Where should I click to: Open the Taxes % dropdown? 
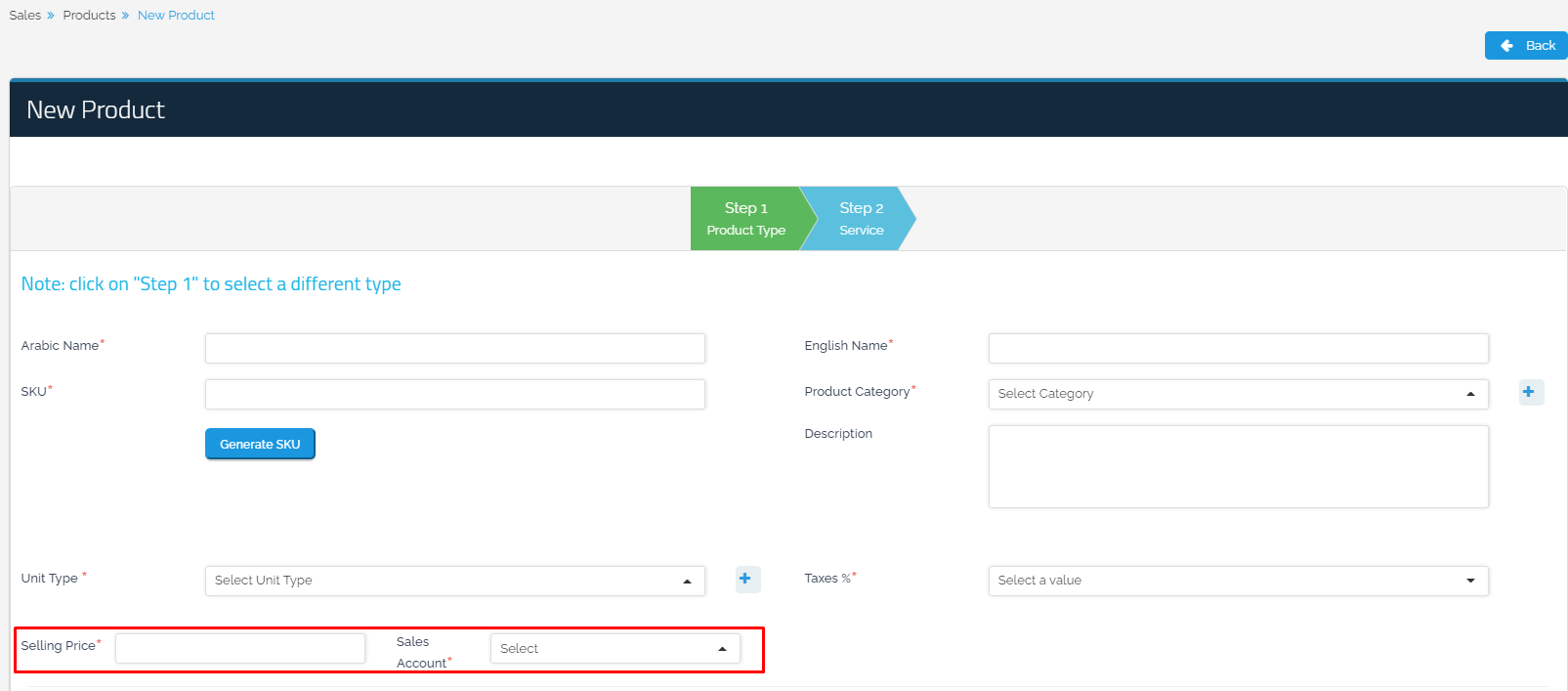(x=1237, y=581)
